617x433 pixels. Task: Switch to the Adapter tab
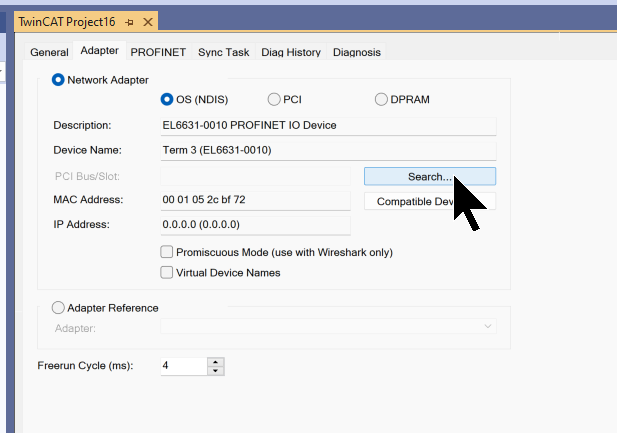click(100, 50)
